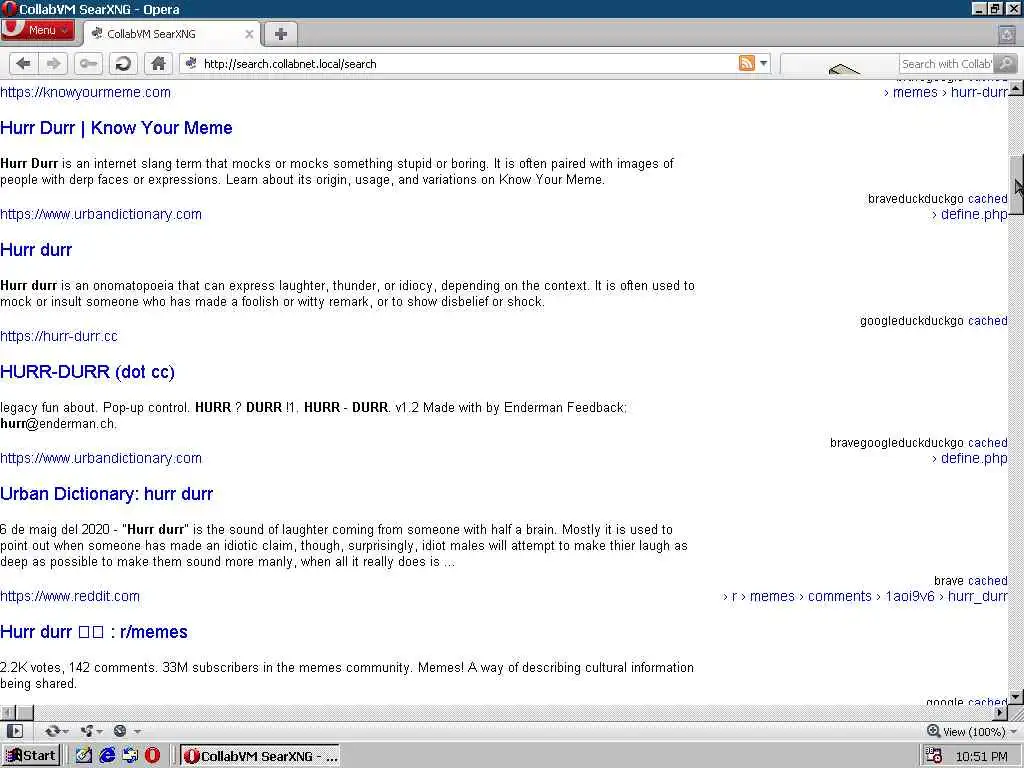1024x768 pixels.
Task: Open the Hurr durr result title
Action: [x=36, y=250]
